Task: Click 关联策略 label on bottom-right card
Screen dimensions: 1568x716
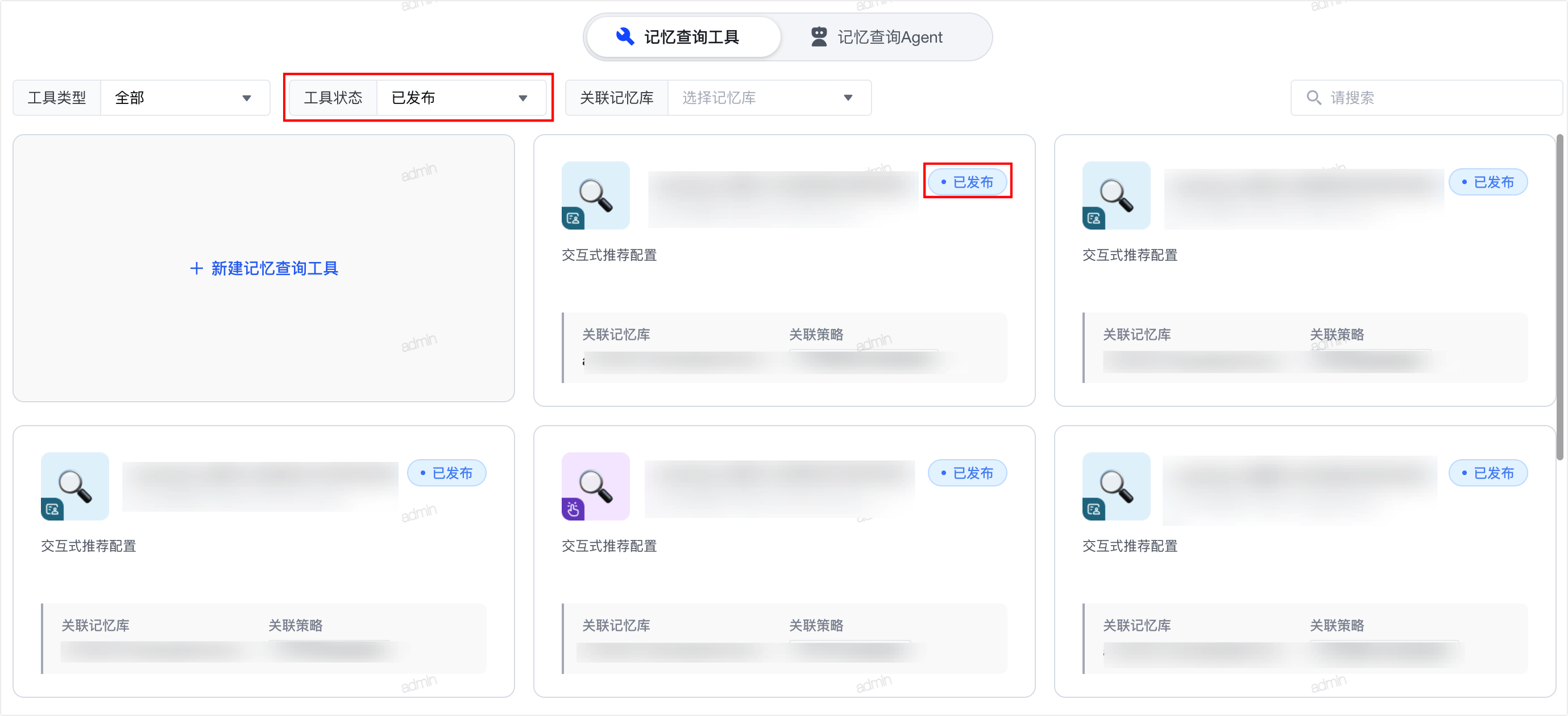Action: click(1337, 625)
